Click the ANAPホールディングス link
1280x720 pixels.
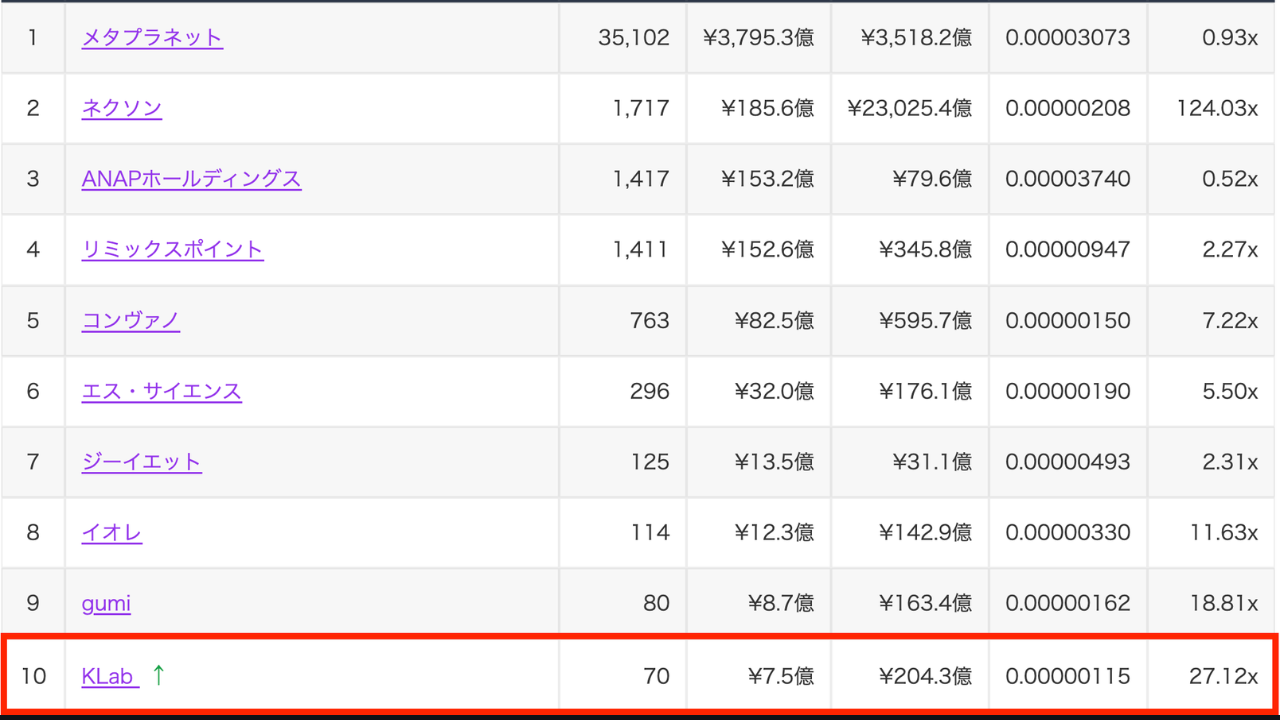[191, 179]
